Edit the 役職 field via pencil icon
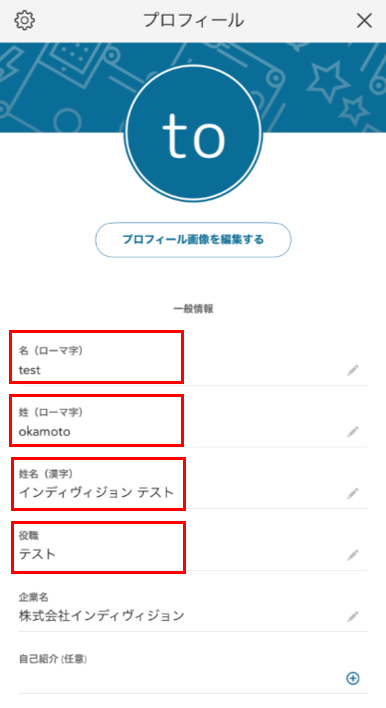The width and height of the screenshot is (386, 708). (353, 554)
